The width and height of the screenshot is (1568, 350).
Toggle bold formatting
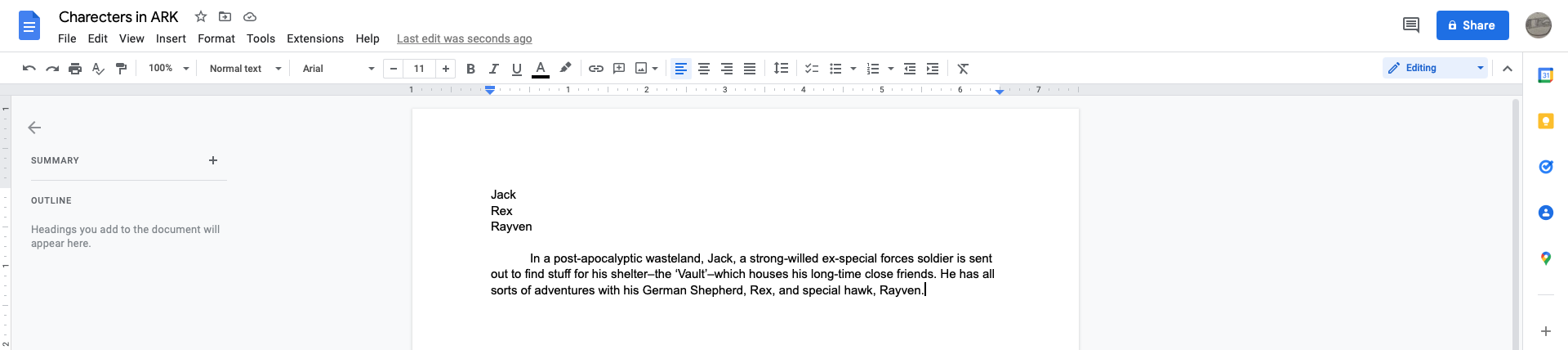[470, 69]
